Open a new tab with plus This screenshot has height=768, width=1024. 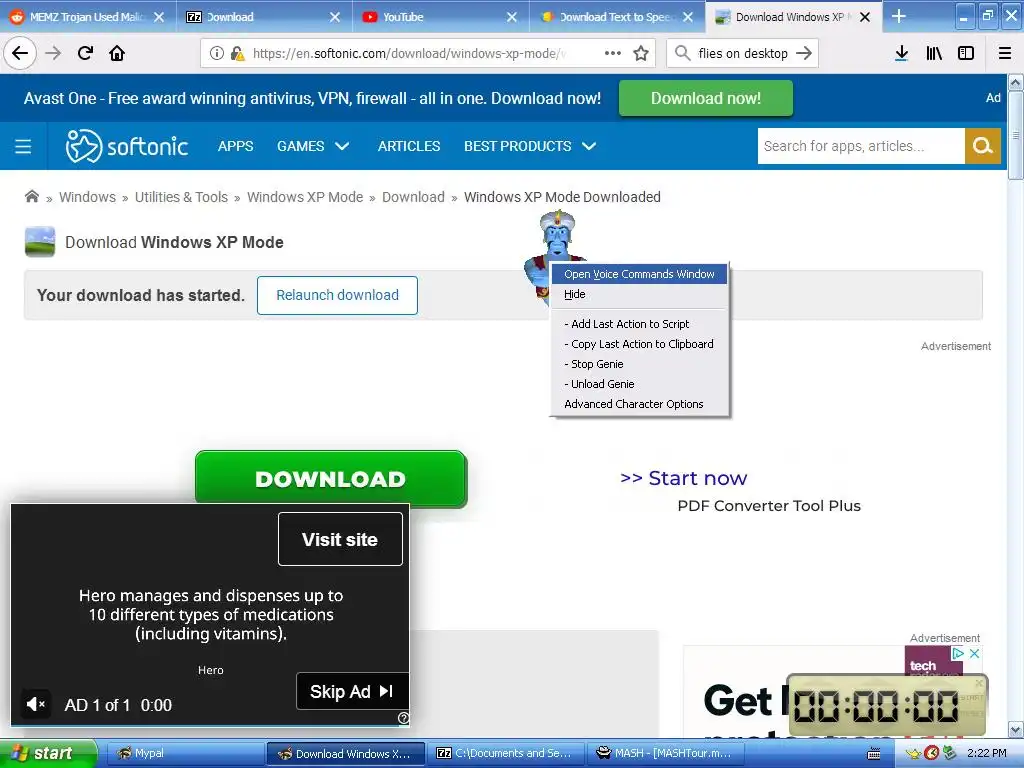pos(899,16)
